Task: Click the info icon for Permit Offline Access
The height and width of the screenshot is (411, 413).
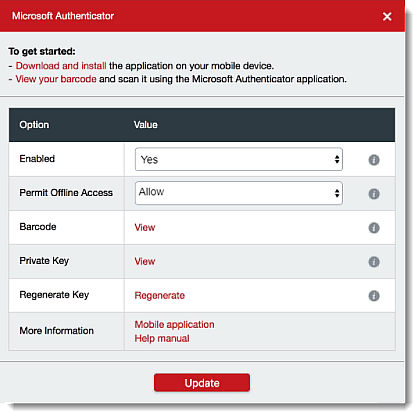Action: [374, 194]
